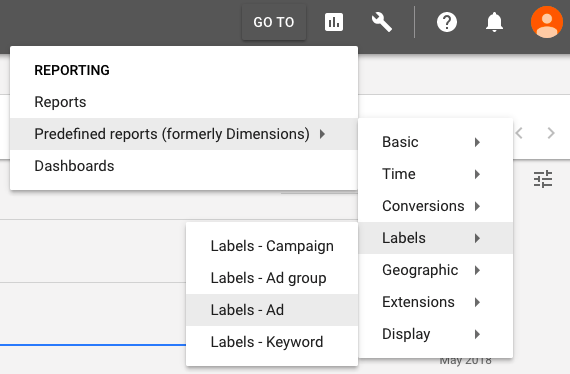Select Labels - Campaign report

pyautogui.click(x=272, y=246)
